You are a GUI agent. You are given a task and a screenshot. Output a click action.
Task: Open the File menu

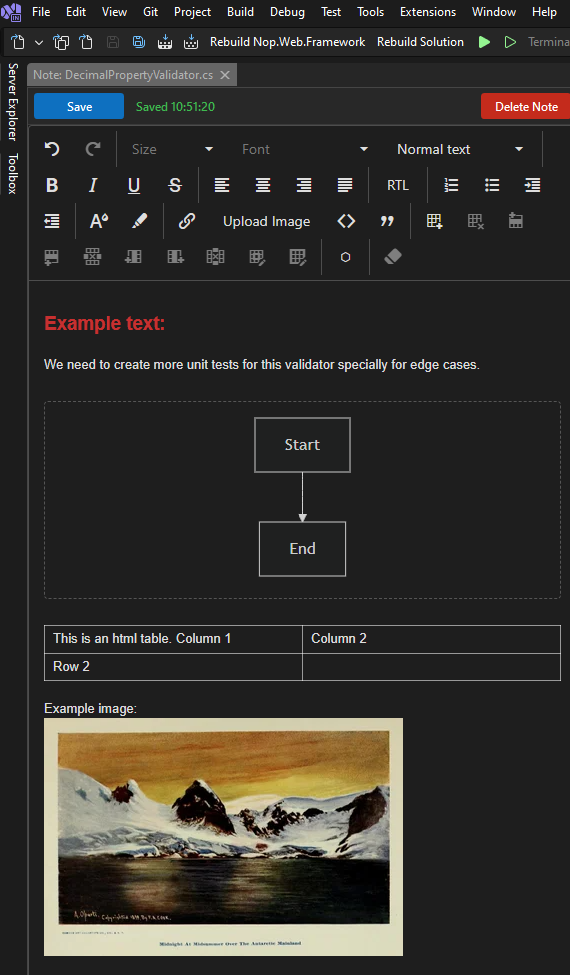pyautogui.click(x=41, y=12)
